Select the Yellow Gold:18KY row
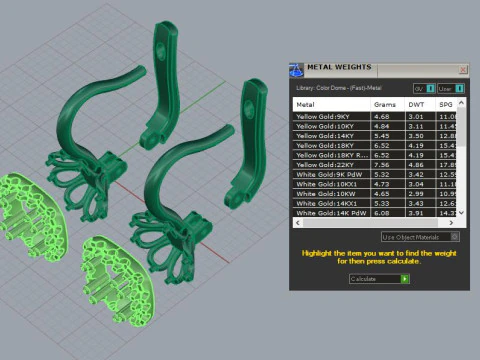Viewport: 480px width, 360px height. pyautogui.click(x=375, y=146)
